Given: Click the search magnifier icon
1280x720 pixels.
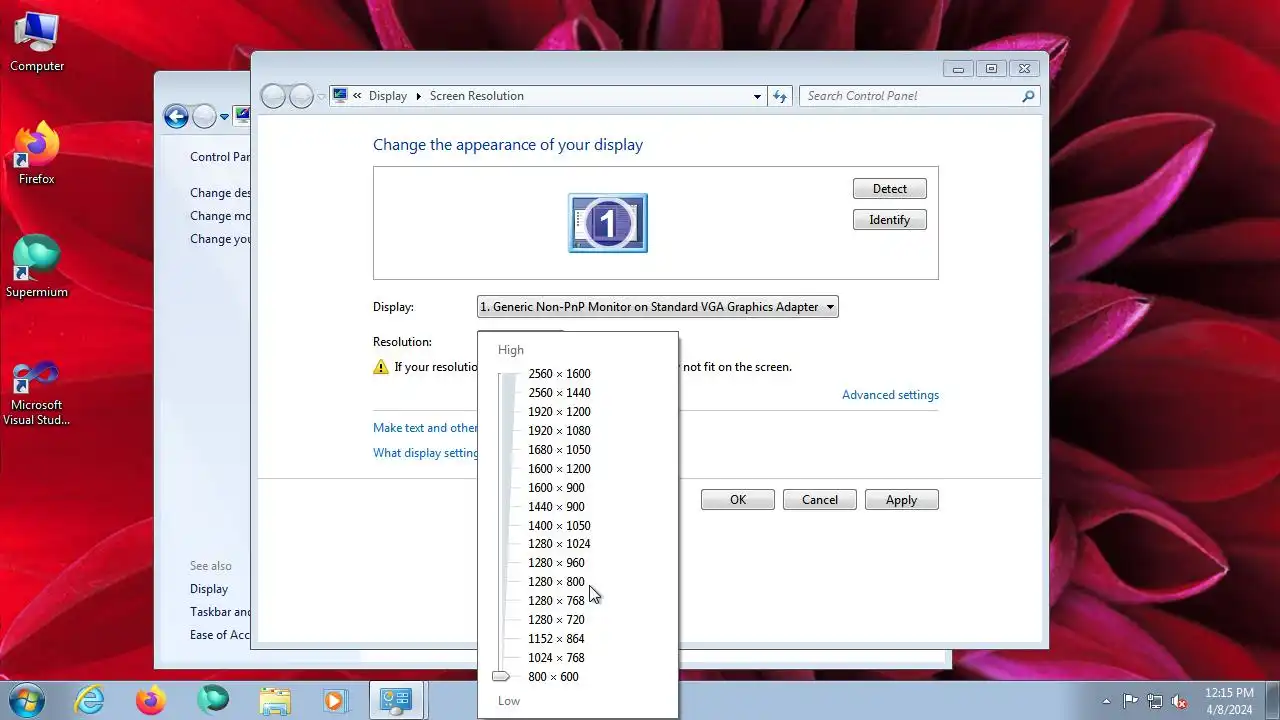Looking at the screenshot, I should (x=1028, y=96).
